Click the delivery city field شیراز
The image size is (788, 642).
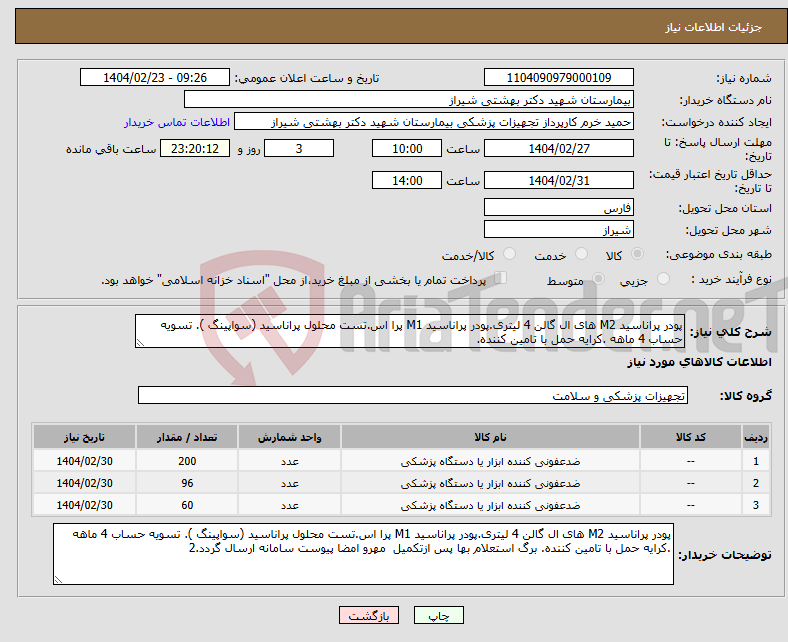click(x=558, y=229)
